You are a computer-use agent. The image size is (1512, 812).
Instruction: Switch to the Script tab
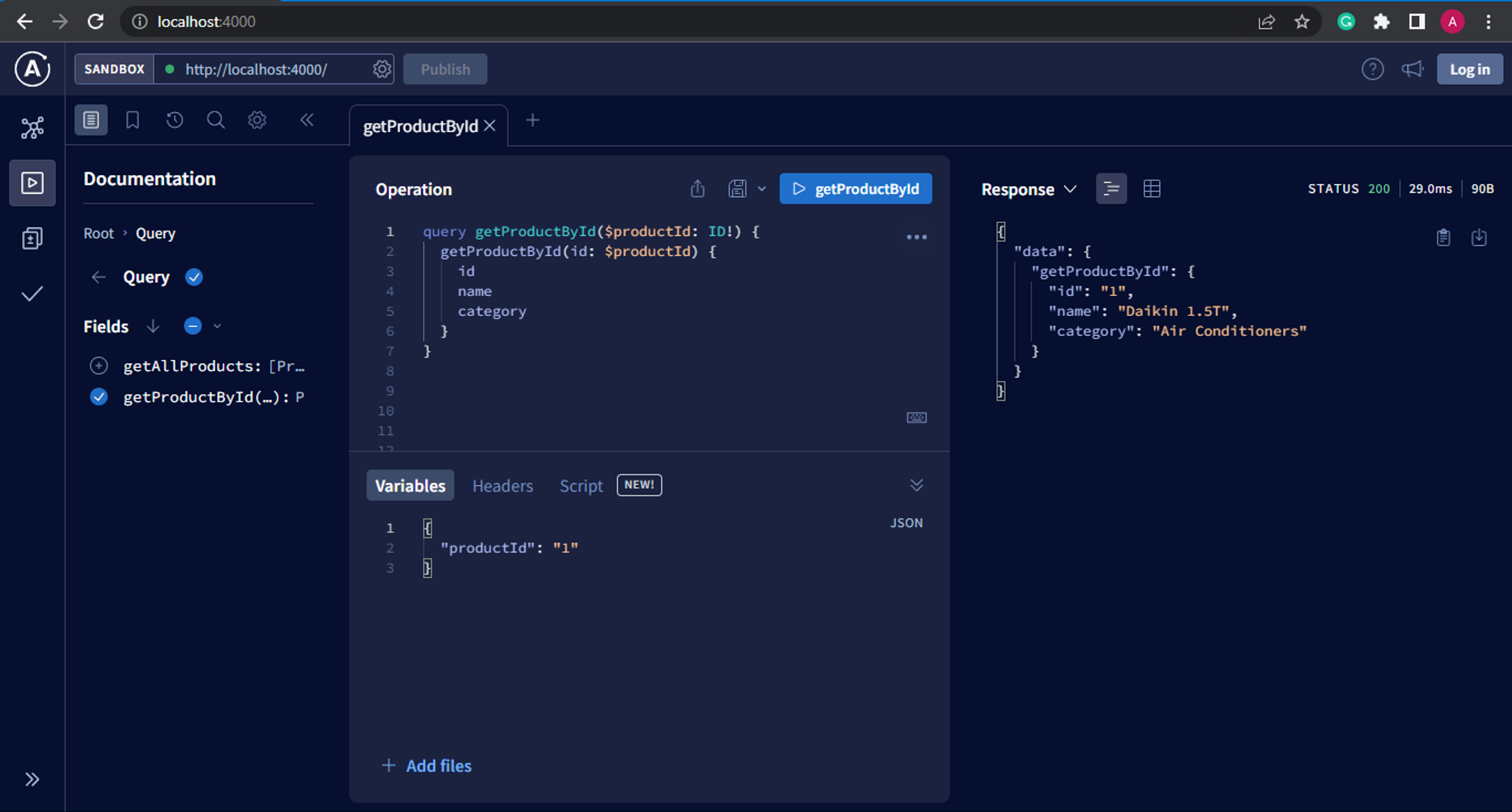pos(581,486)
